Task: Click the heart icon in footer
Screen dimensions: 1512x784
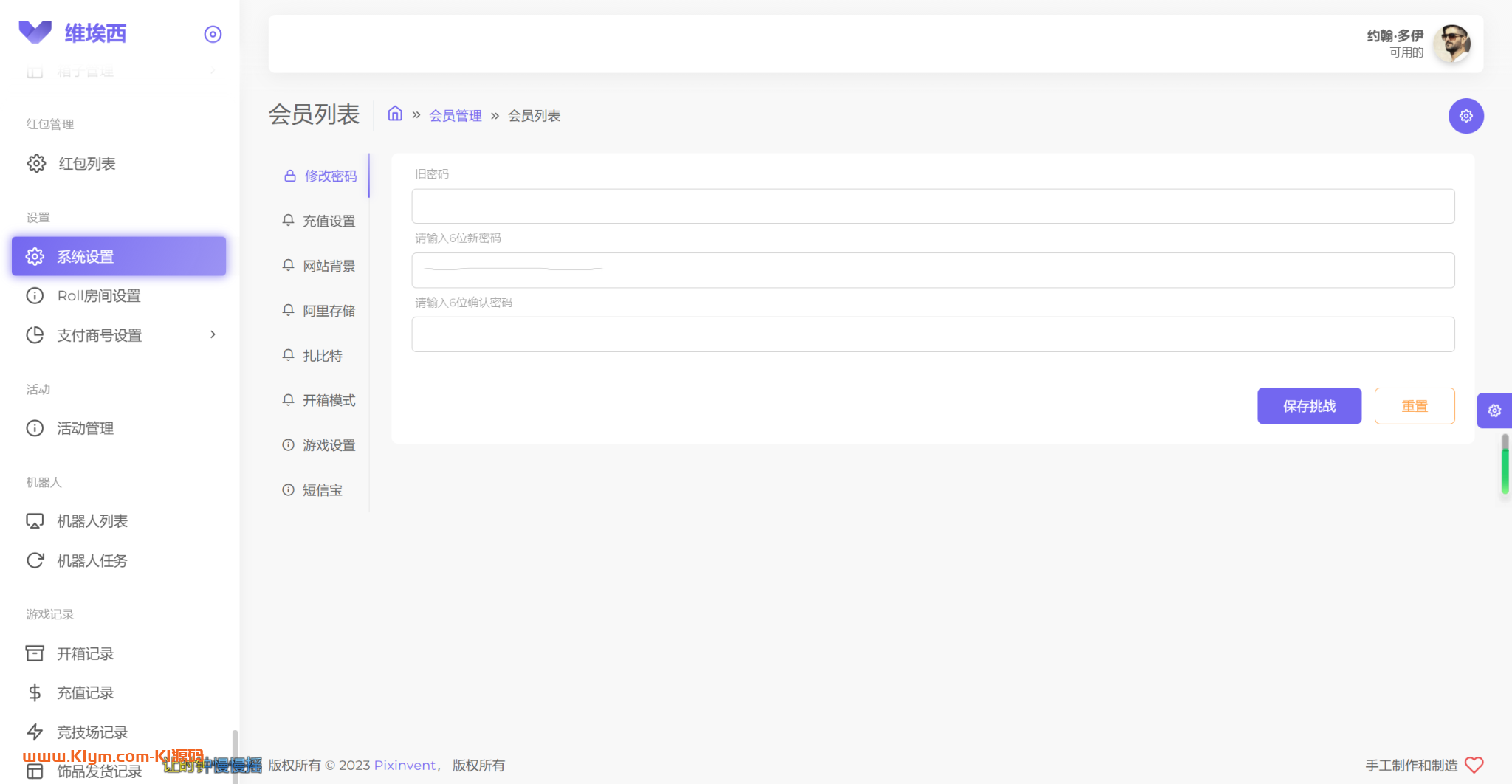Action: [1474, 765]
